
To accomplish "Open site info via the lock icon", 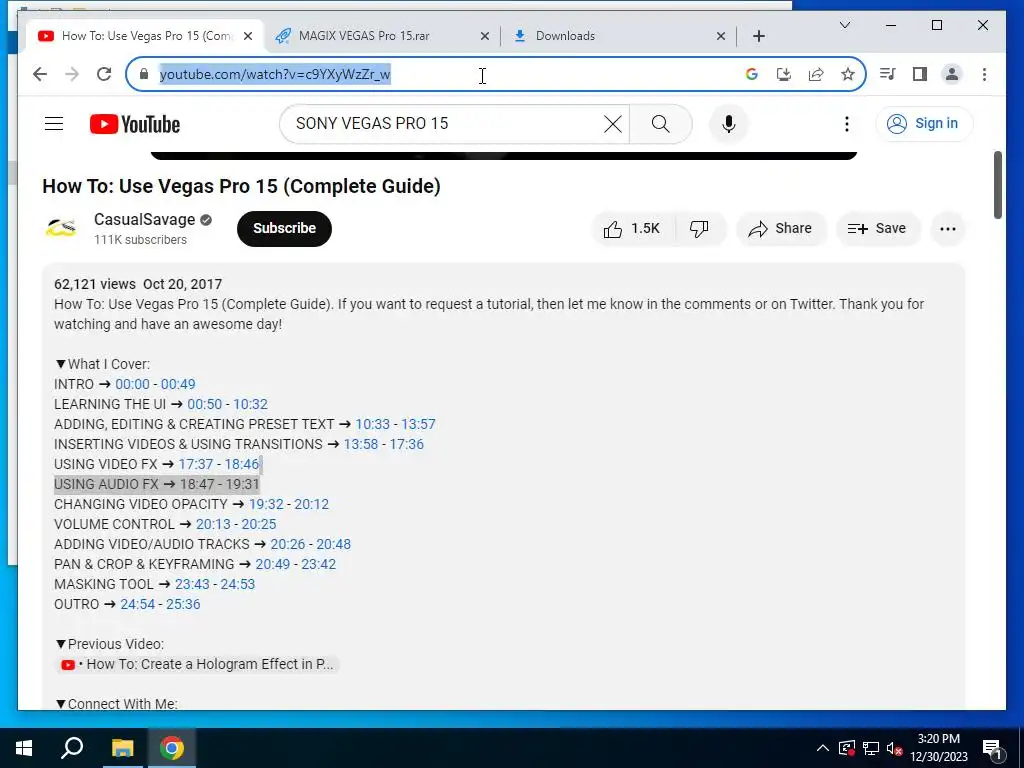I will 144,74.
